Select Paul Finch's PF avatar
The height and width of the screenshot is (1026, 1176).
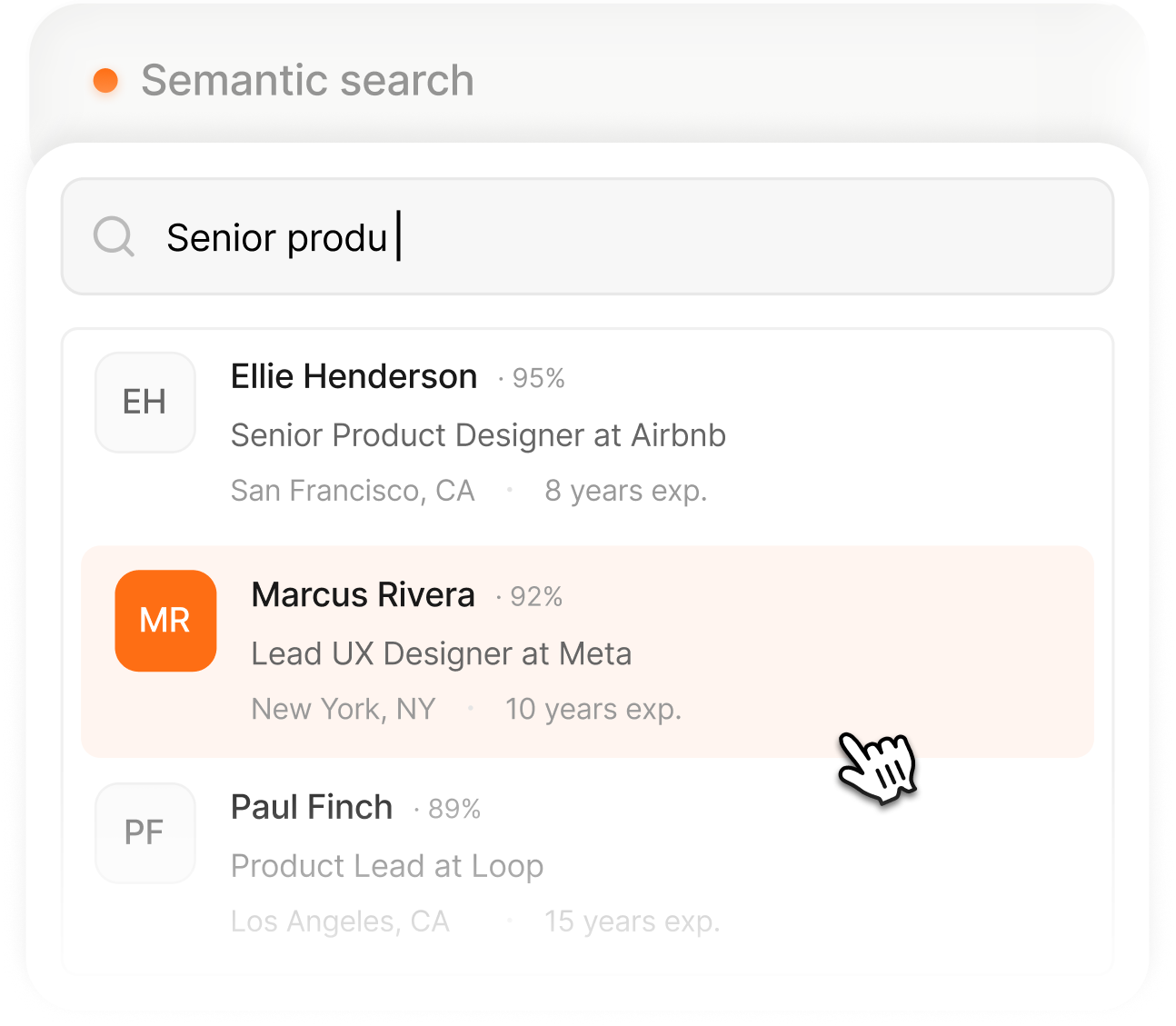(x=145, y=832)
